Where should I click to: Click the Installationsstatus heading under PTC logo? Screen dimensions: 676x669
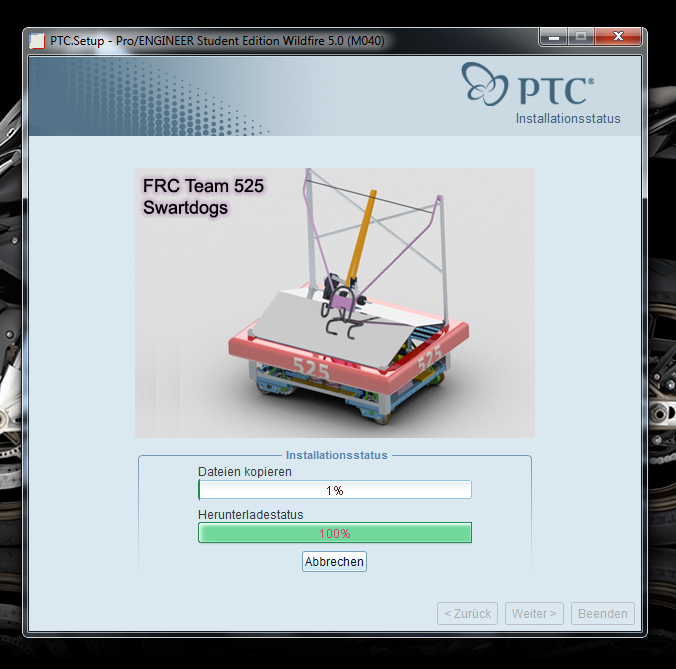pos(568,119)
